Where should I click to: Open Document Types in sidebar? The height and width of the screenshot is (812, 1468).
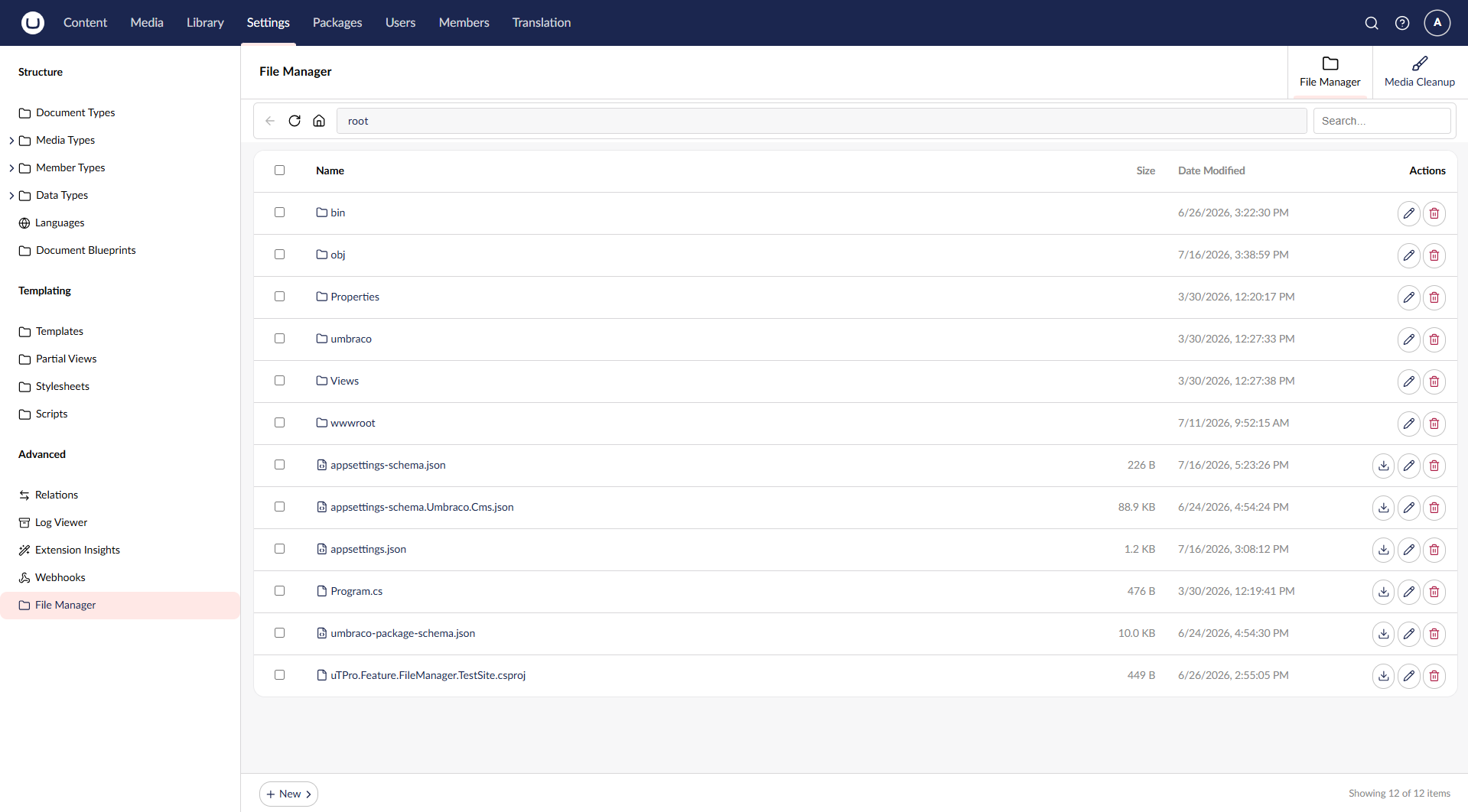[x=75, y=112]
